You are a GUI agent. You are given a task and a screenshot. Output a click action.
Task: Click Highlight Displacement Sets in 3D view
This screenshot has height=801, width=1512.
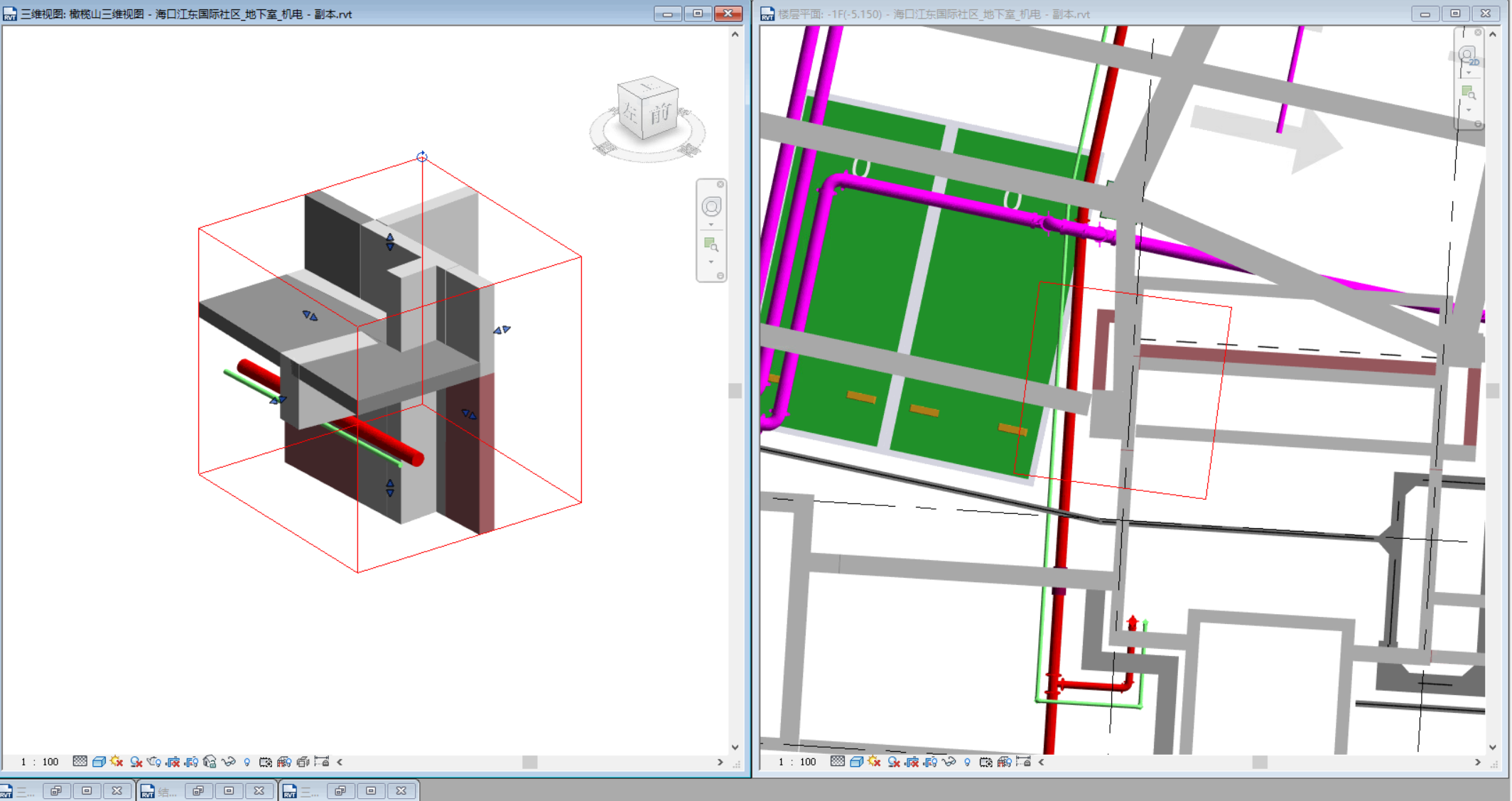(303, 762)
